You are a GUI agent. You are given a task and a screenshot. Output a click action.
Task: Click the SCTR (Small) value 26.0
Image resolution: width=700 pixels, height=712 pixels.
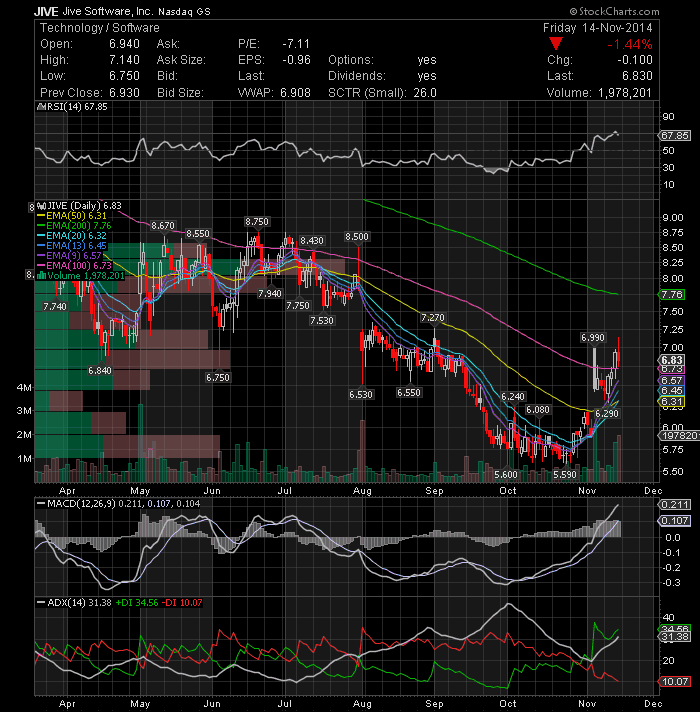[424, 93]
